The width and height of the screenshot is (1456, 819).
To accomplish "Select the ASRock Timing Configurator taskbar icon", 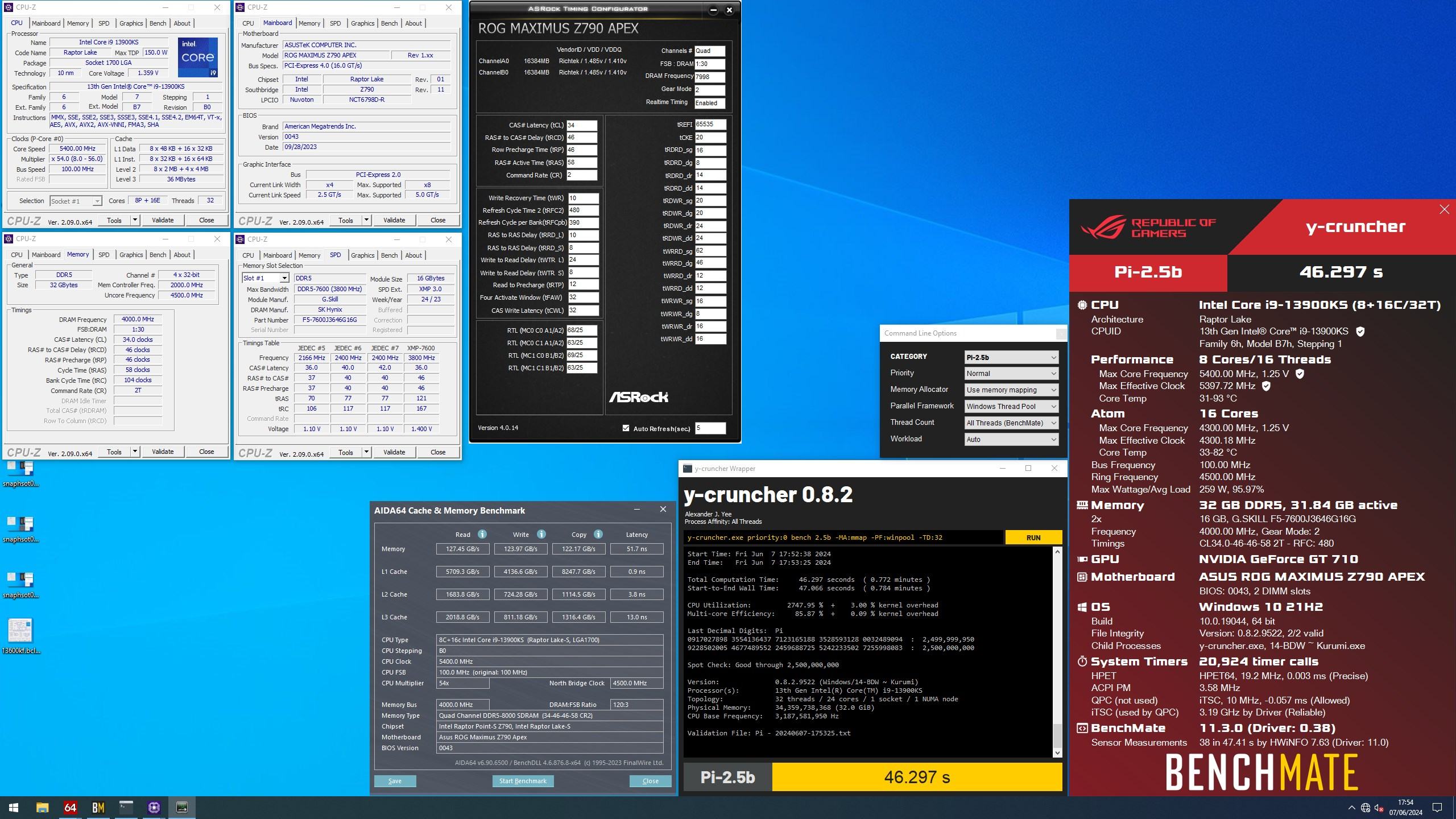I will [x=181, y=807].
